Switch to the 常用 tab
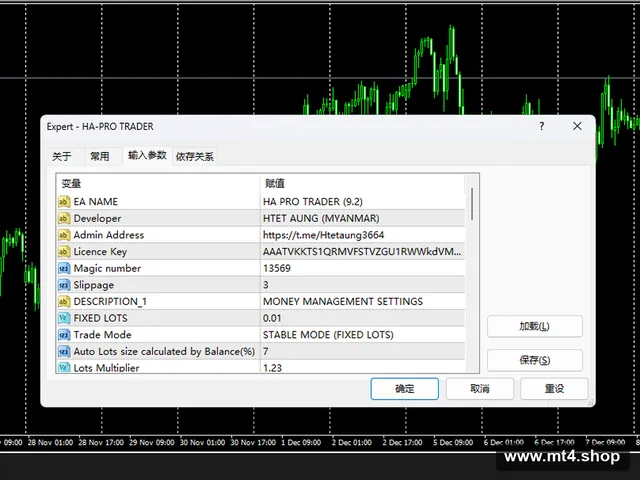This screenshot has width=640, height=480. [x=100, y=156]
